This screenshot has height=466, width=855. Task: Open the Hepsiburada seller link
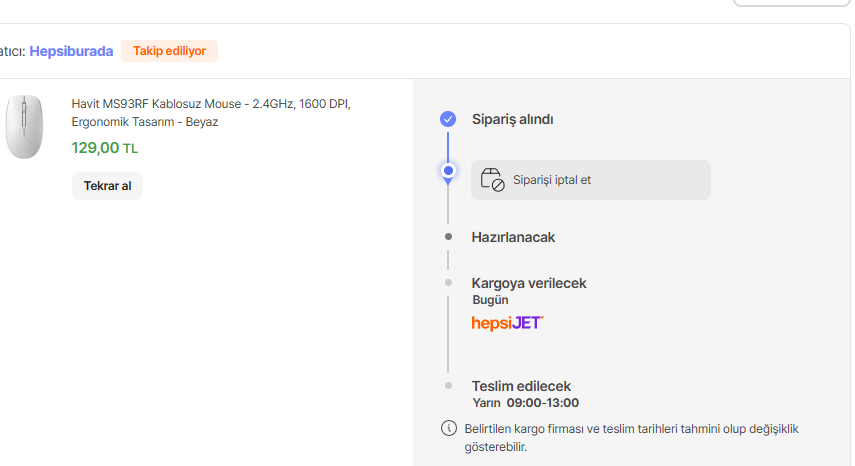point(71,51)
